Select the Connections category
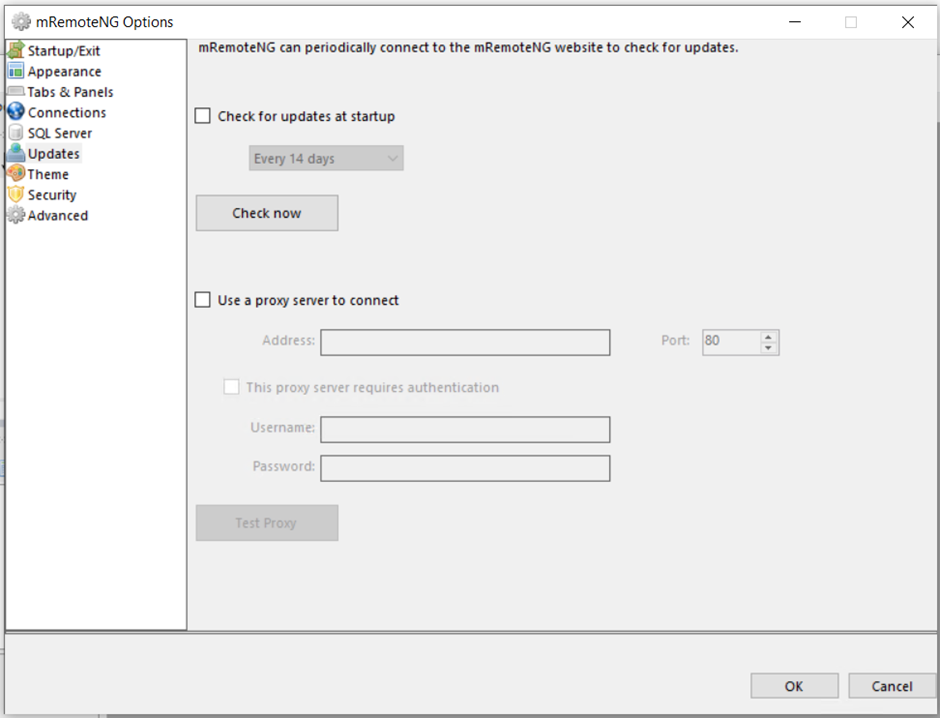Image resolution: width=940 pixels, height=718 pixels. (67, 112)
